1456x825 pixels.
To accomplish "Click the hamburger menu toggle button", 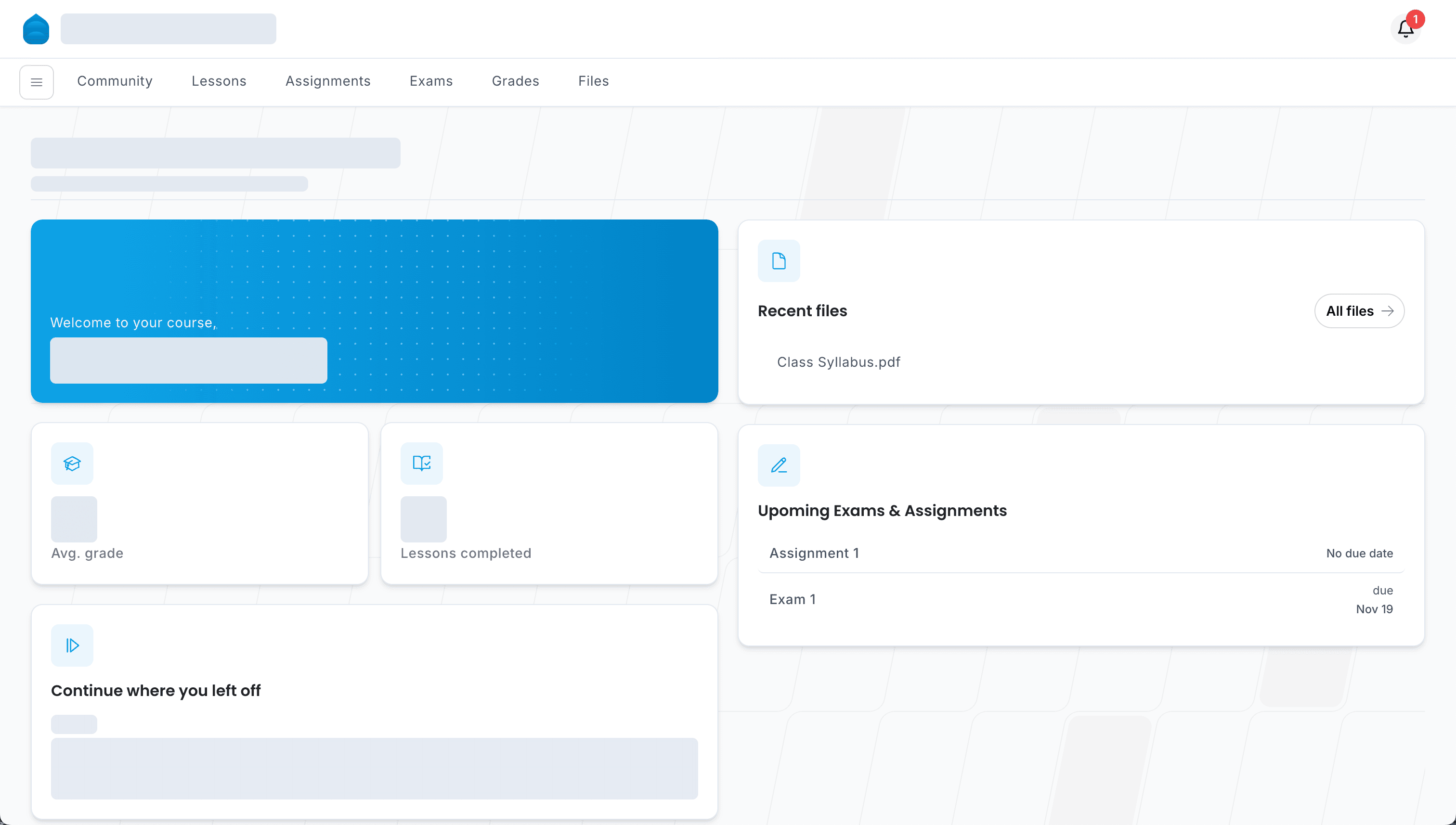I will click(36, 82).
